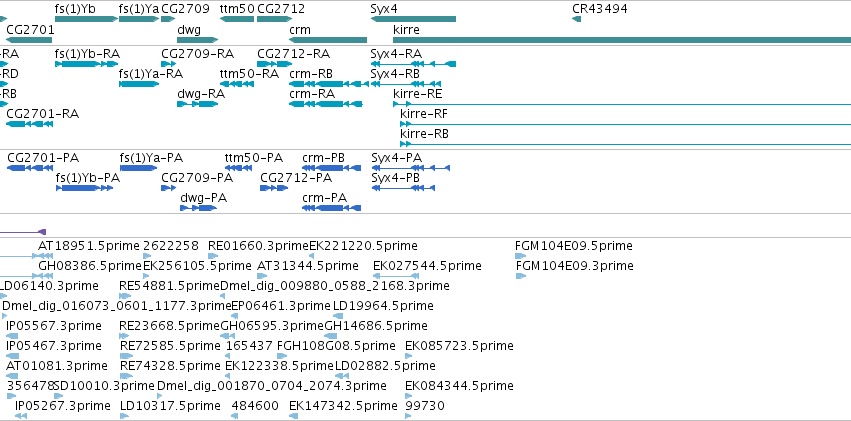Viewport: 851px width, 421px height.
Task: Click the RE72585.5prime EST label
Action: coord(170,346)
